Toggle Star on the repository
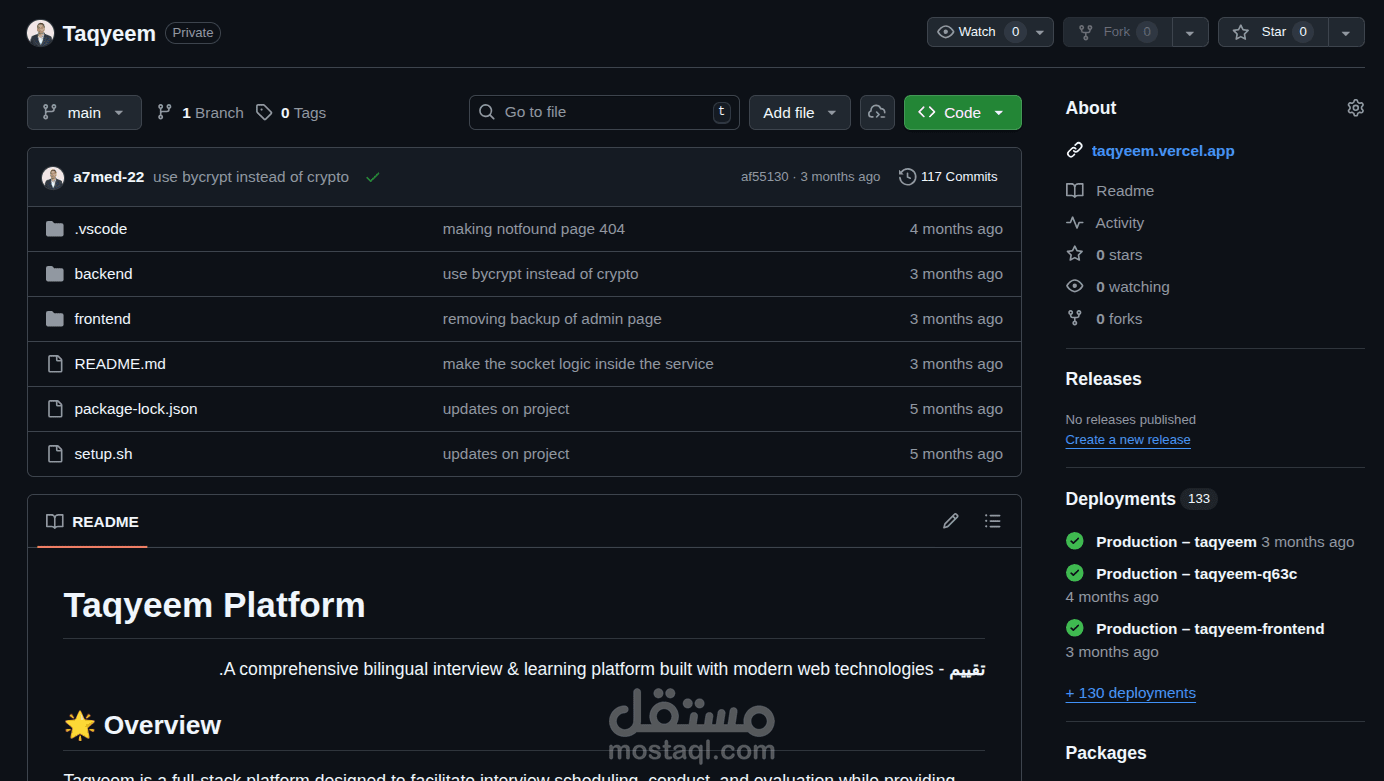 (1273, 32)
